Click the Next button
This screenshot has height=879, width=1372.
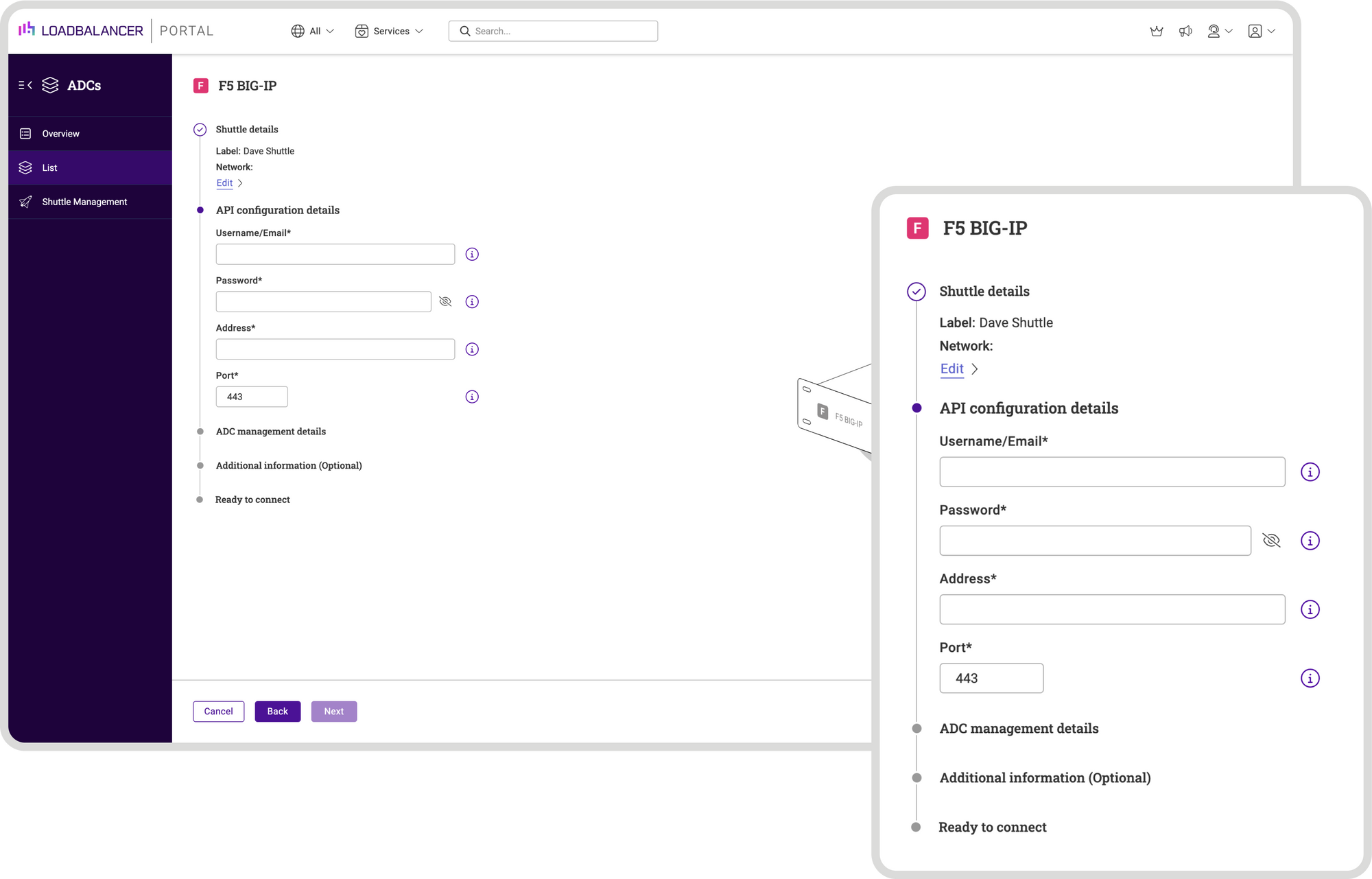click(334, 712)
